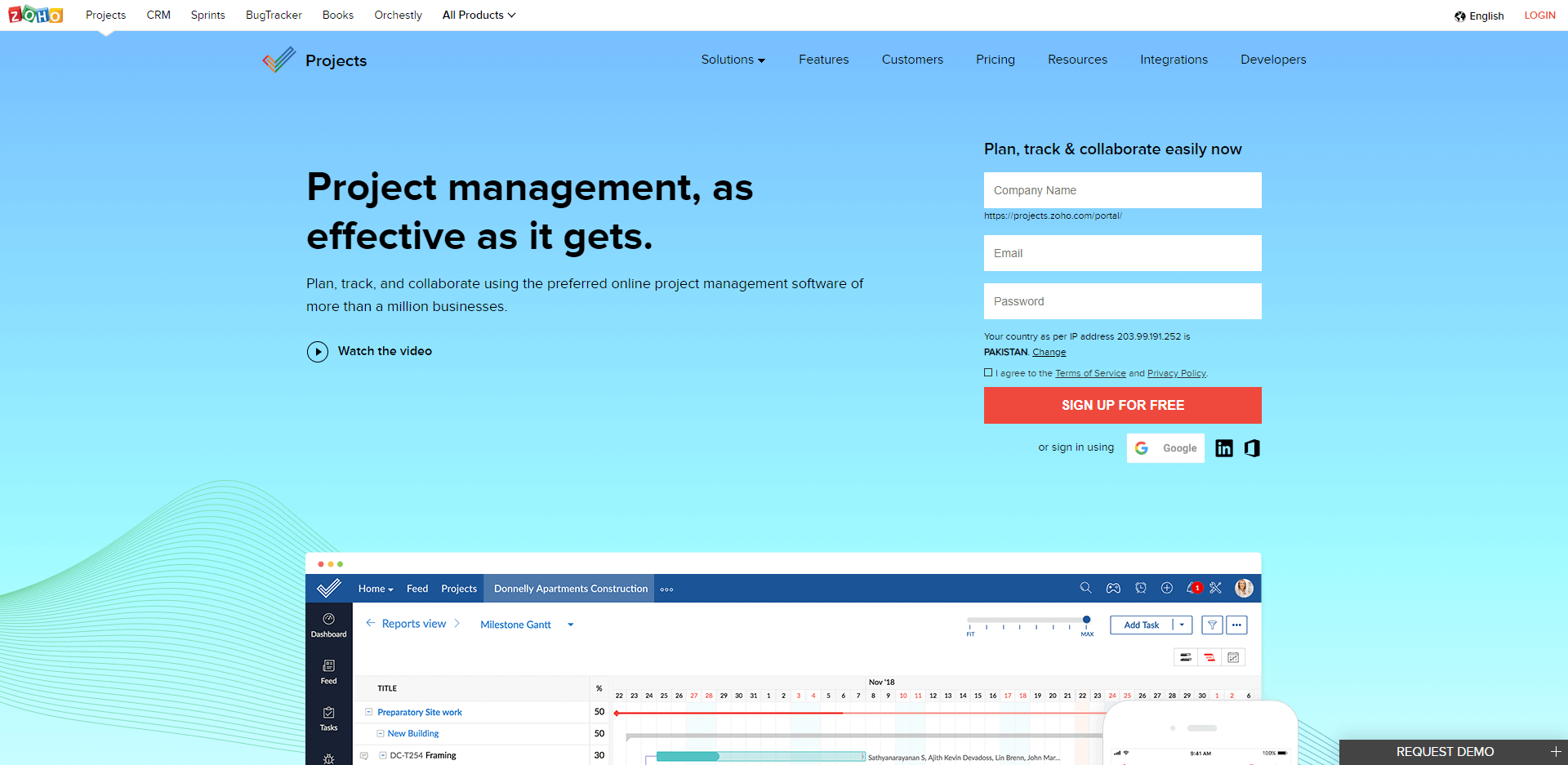Image resolution: width=1568 pixels, height=765 pixels.
Task: Focus the Email field
Action: click(1122, 253)
